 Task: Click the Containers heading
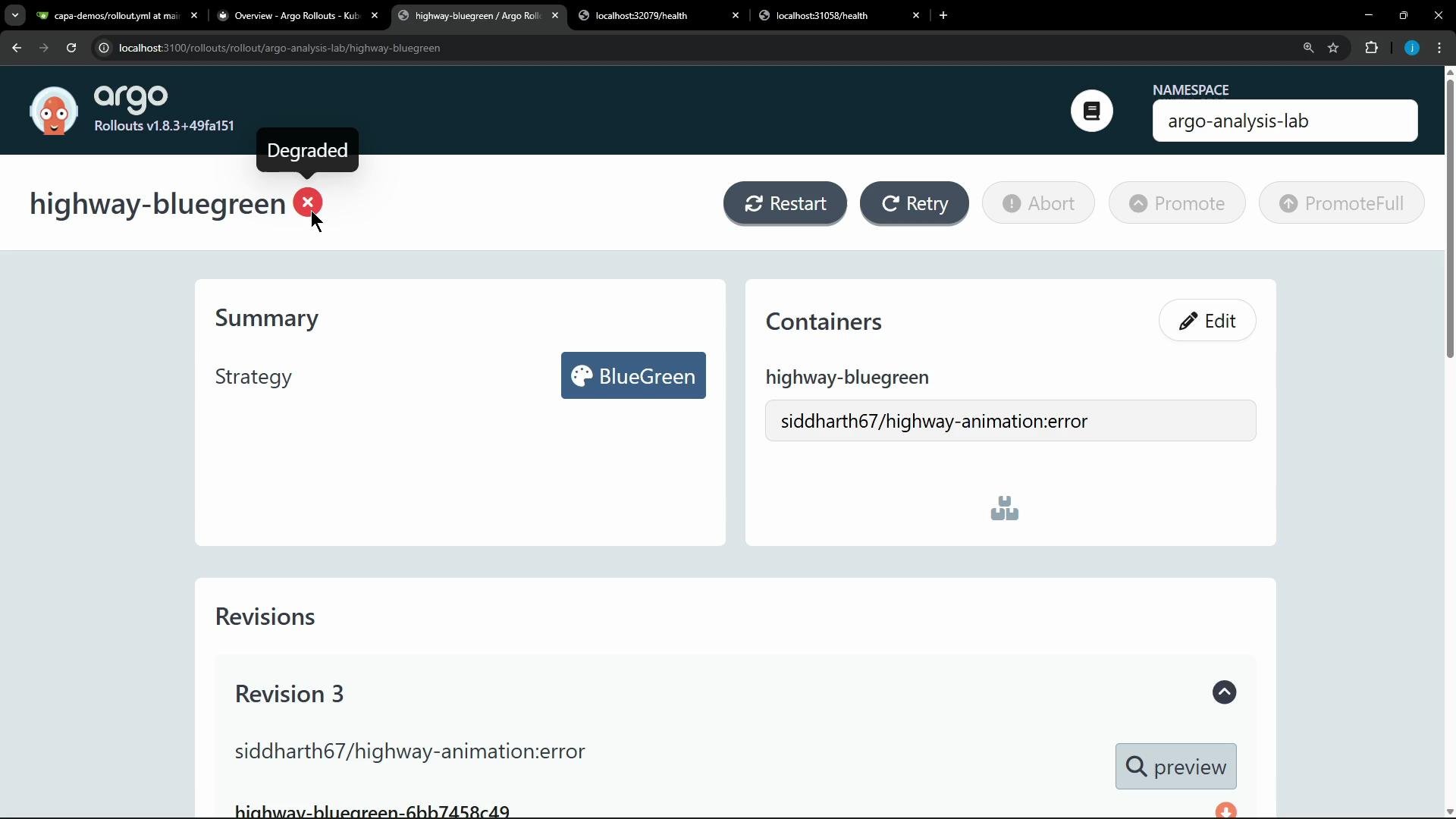point(824,322)
